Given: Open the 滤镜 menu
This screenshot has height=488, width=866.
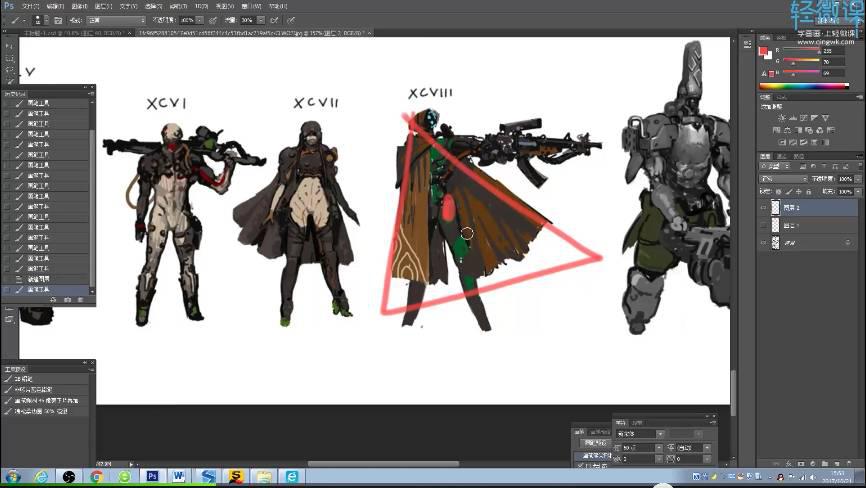Looking at the screenshot, I should [178, 6].
